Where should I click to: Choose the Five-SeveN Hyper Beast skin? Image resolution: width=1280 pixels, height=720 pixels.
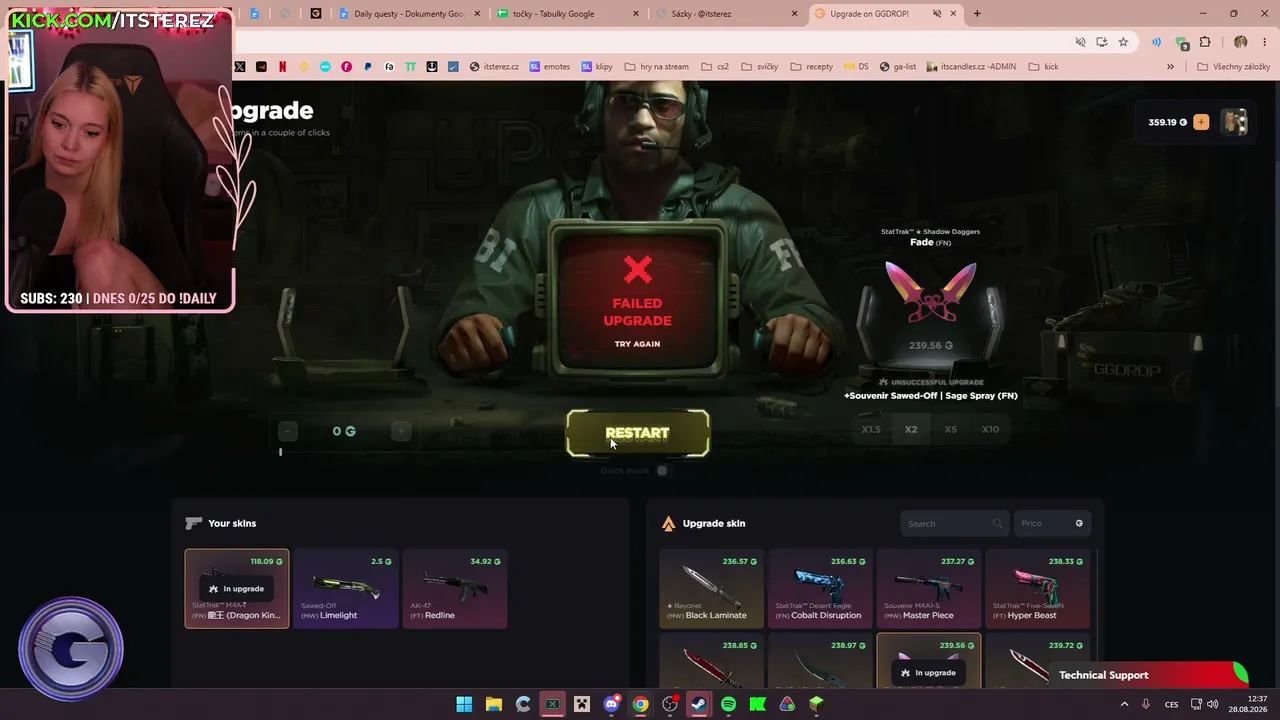(x=1037, y=588)
